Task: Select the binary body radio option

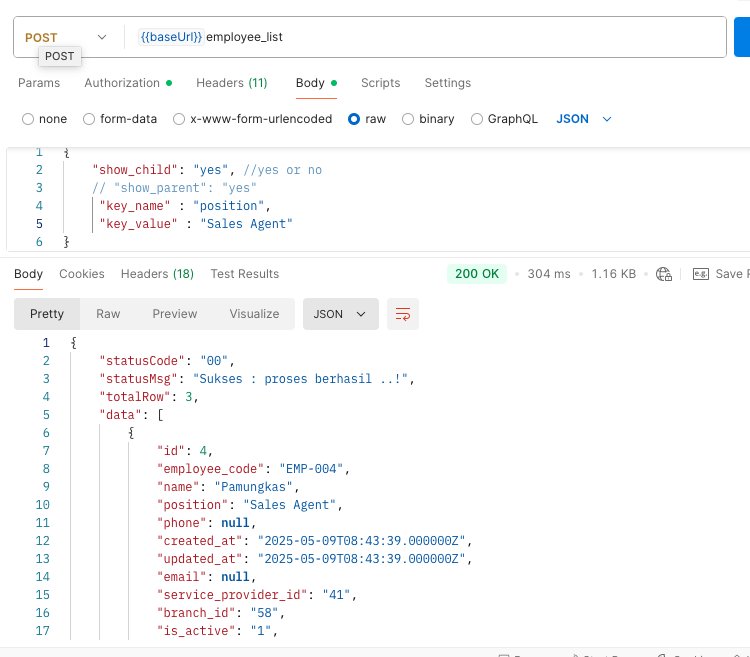Action: coord(408,119)
